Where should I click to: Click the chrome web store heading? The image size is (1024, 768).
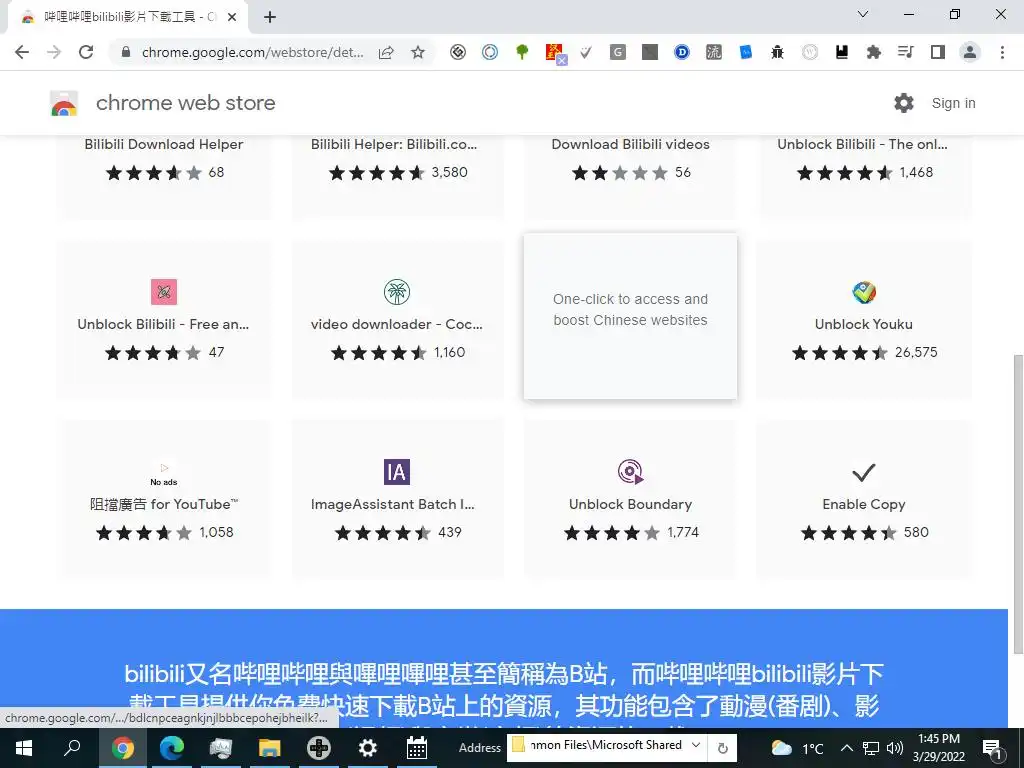click(185, 103)
